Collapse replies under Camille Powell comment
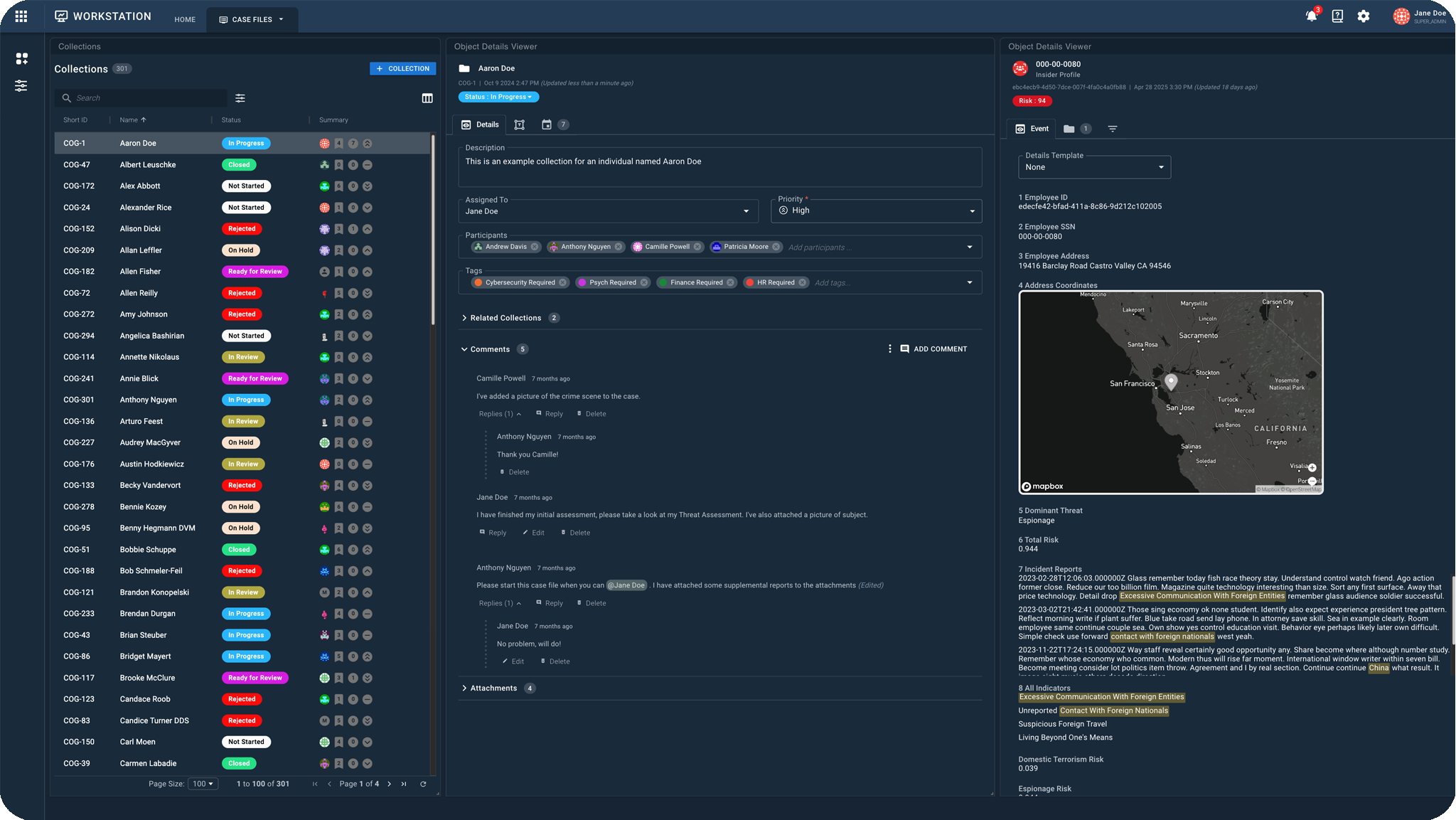Viewport: 1456px width, 820px height. coord(500,414)
